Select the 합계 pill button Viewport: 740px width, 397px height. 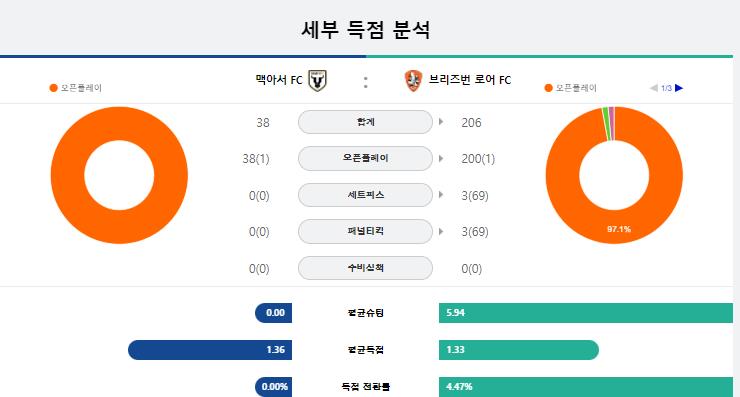[365, 122]
